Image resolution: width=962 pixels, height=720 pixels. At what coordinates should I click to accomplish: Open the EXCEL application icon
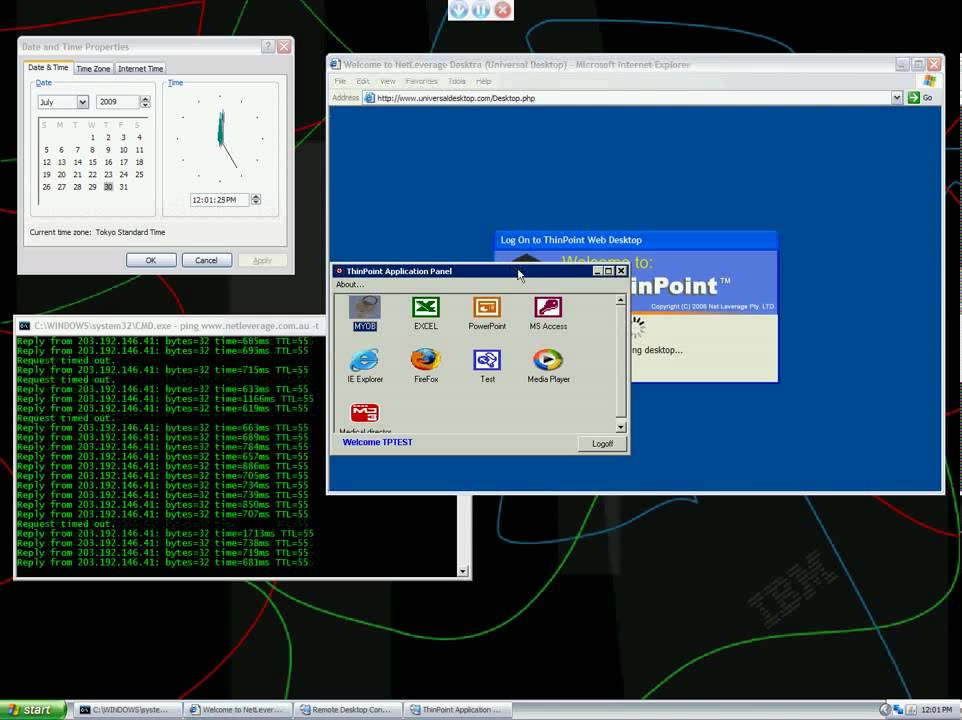pos(425,313)
